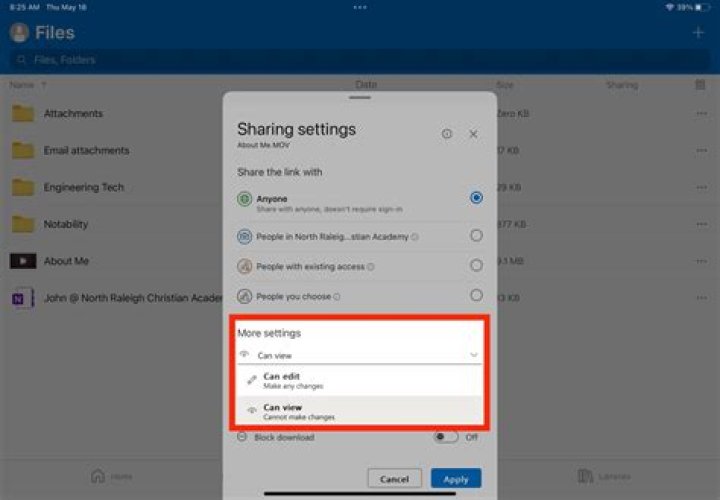Go to the Home tab
Screen dimensions: 720x500
[x=112, y=476]
